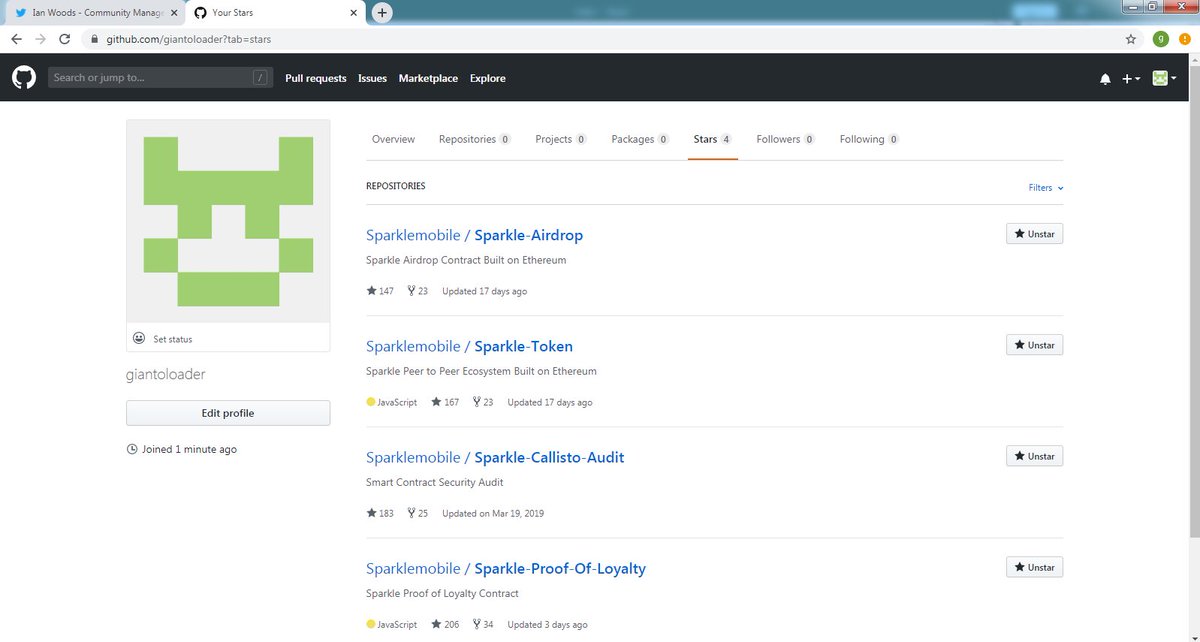Switch to the Overview profile tab
1200x642 pixels.
(393, 139)
